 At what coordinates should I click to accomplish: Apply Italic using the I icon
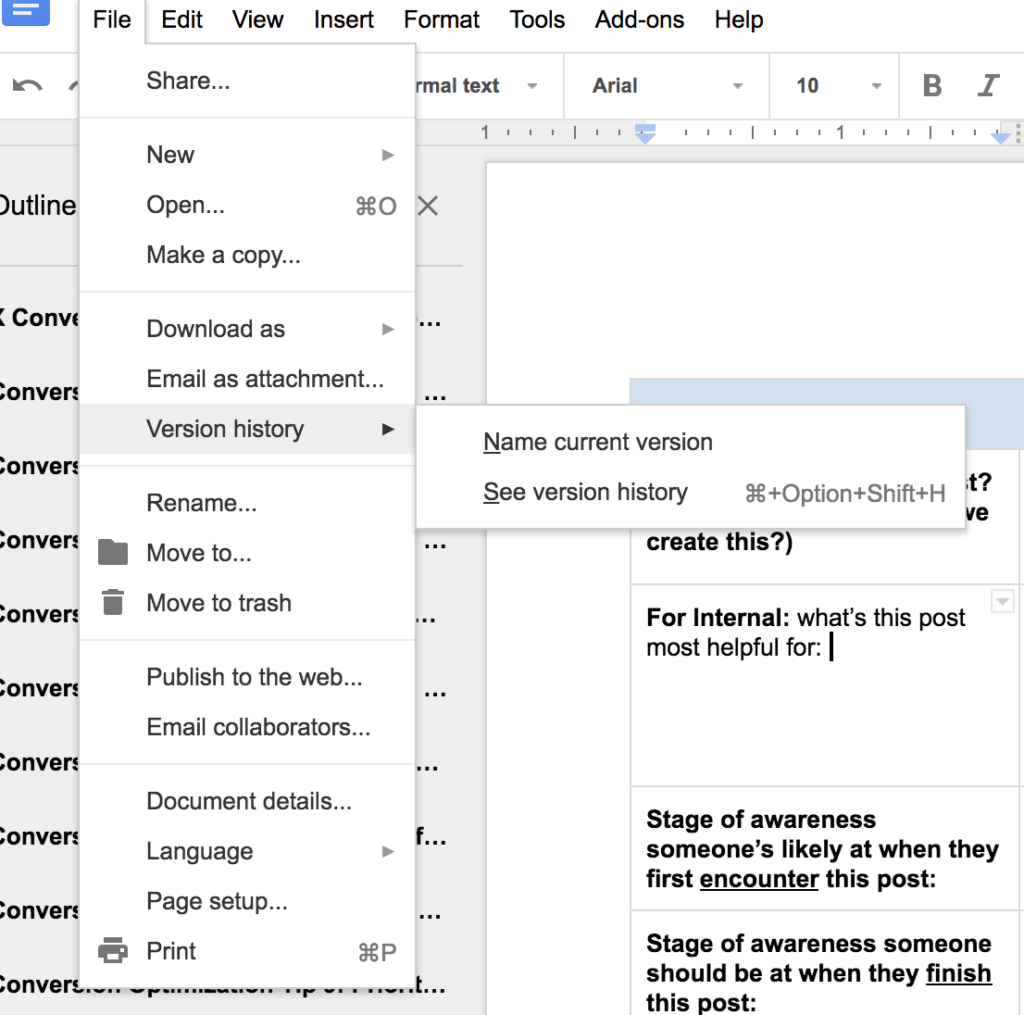pos(988,86)
